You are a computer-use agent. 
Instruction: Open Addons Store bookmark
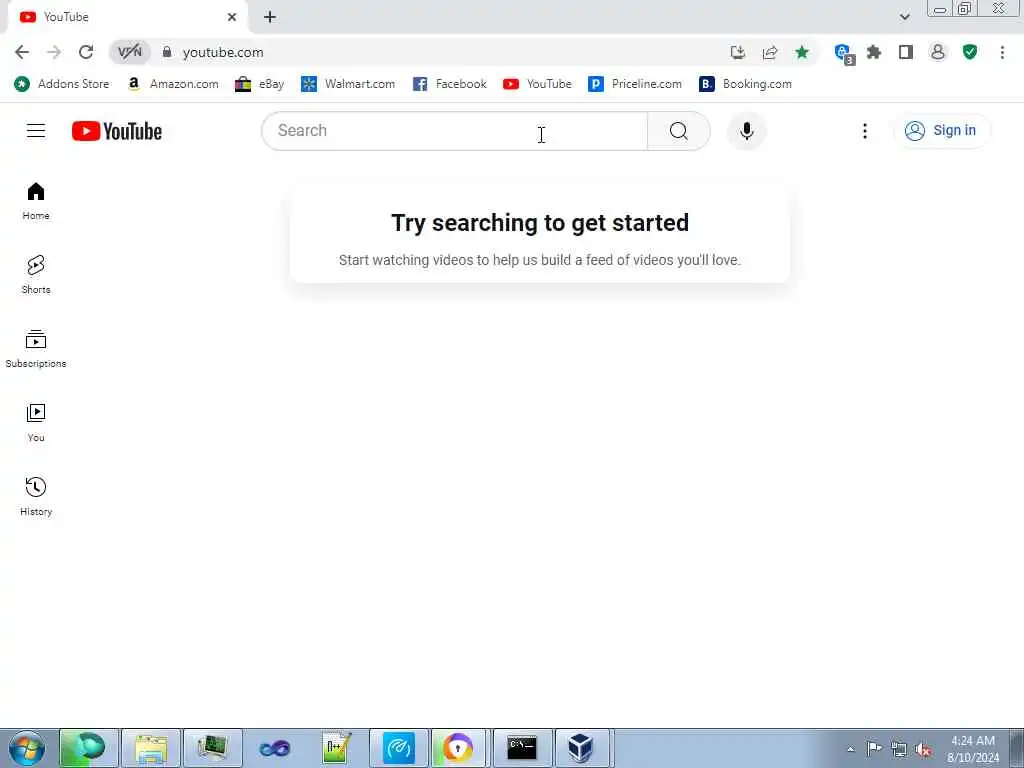click(x=61, y=84)
